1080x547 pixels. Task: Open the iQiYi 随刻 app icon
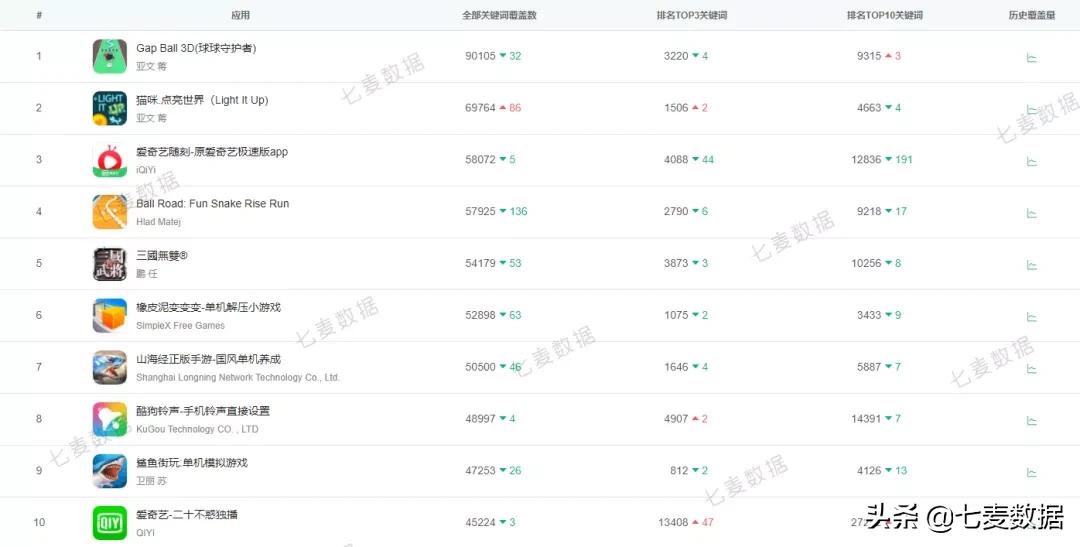(110, 160)
